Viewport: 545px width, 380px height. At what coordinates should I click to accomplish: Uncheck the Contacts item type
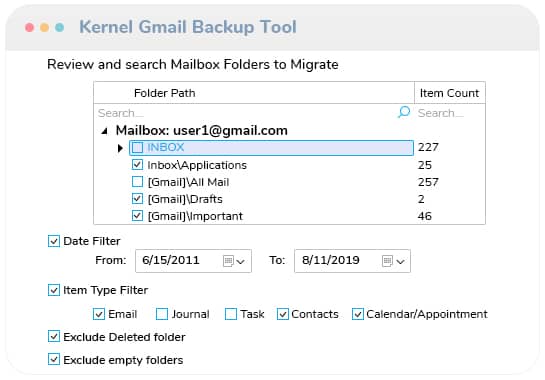pyautogui.click(x=283, y=314)
